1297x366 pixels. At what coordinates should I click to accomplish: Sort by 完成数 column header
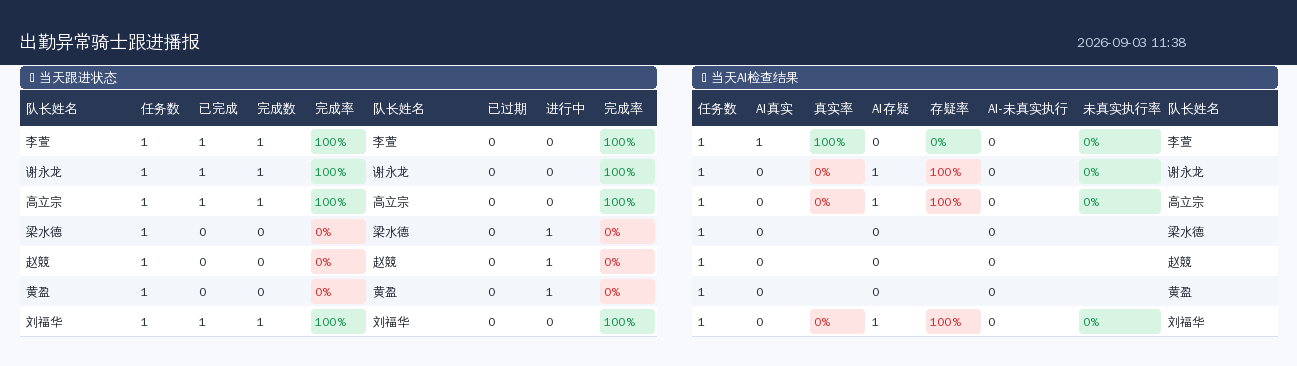276,108
